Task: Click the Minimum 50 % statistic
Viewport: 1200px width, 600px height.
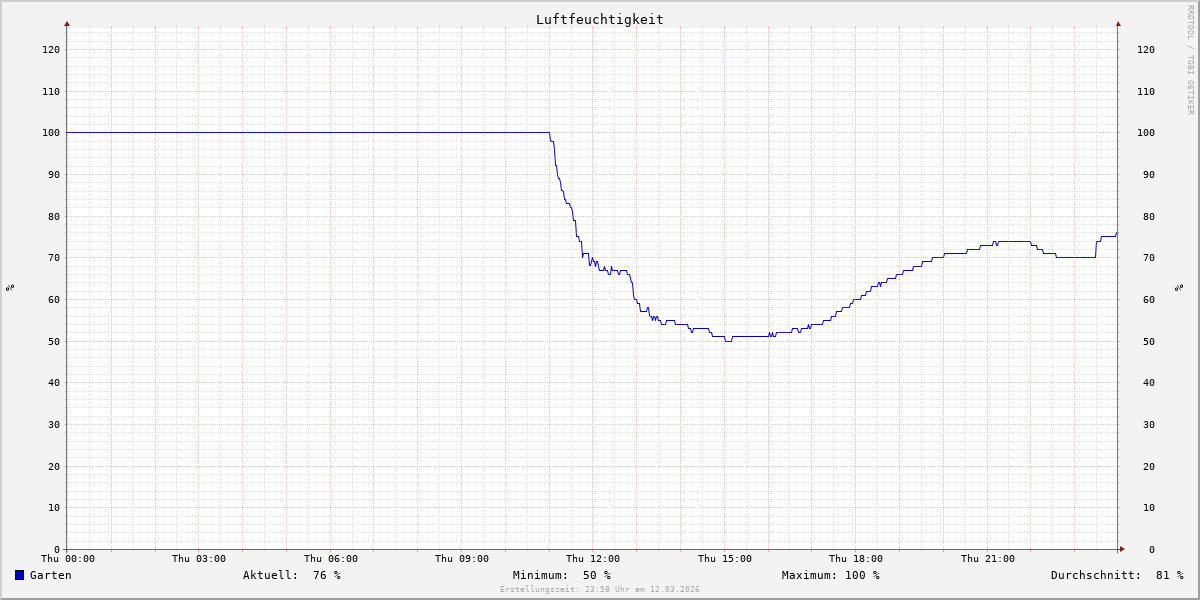Action: pos(561,575)
